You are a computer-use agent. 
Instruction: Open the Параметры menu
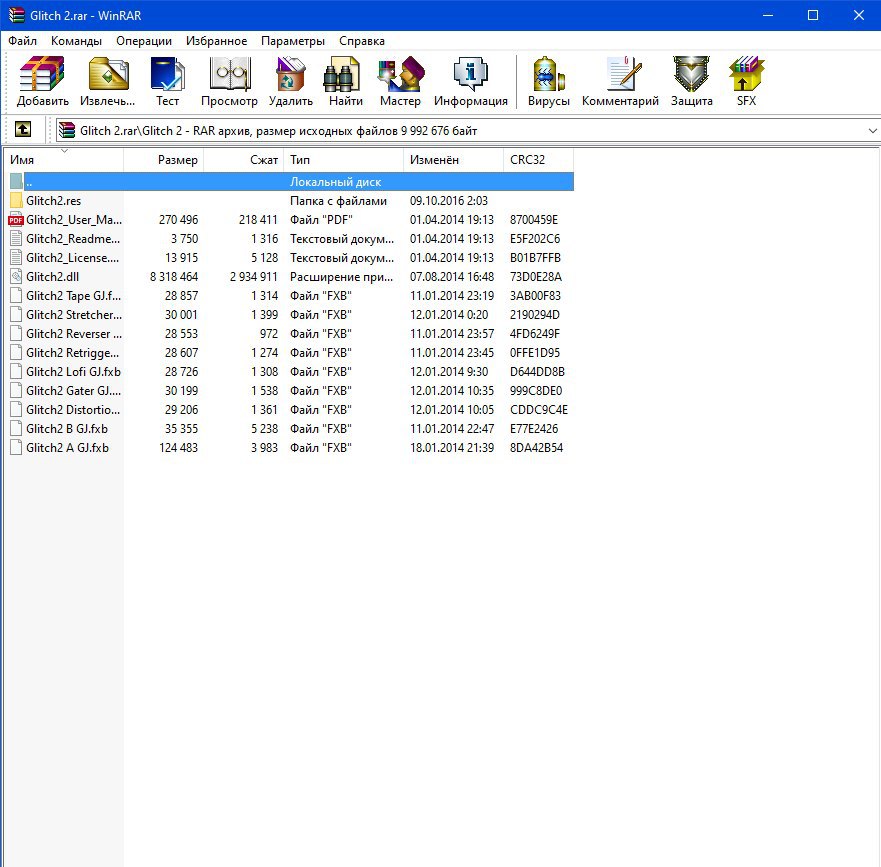pyautogui.click(x=293, y=41)
